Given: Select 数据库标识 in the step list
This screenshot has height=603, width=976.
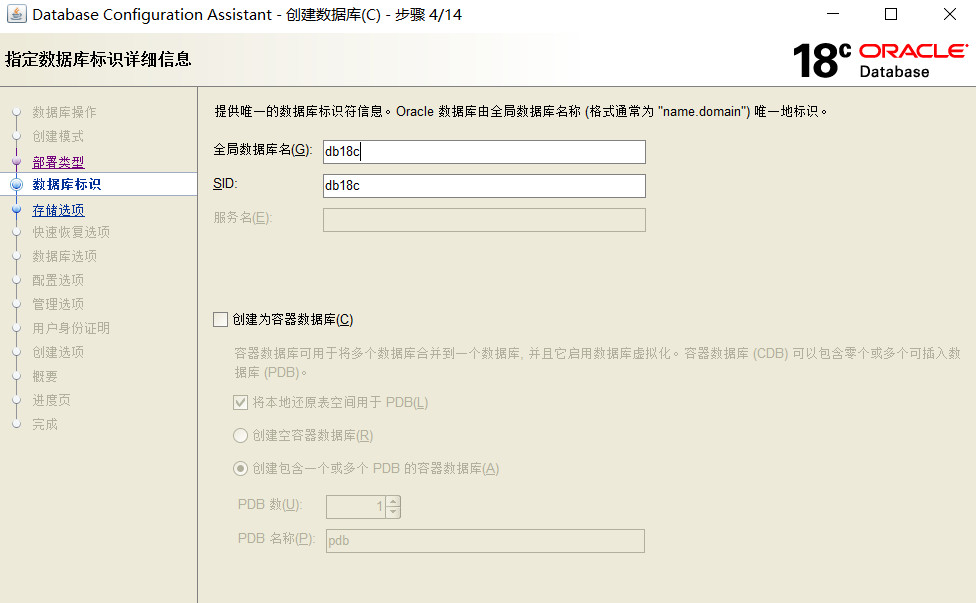Looking at the screenshot, I should 66,185.
